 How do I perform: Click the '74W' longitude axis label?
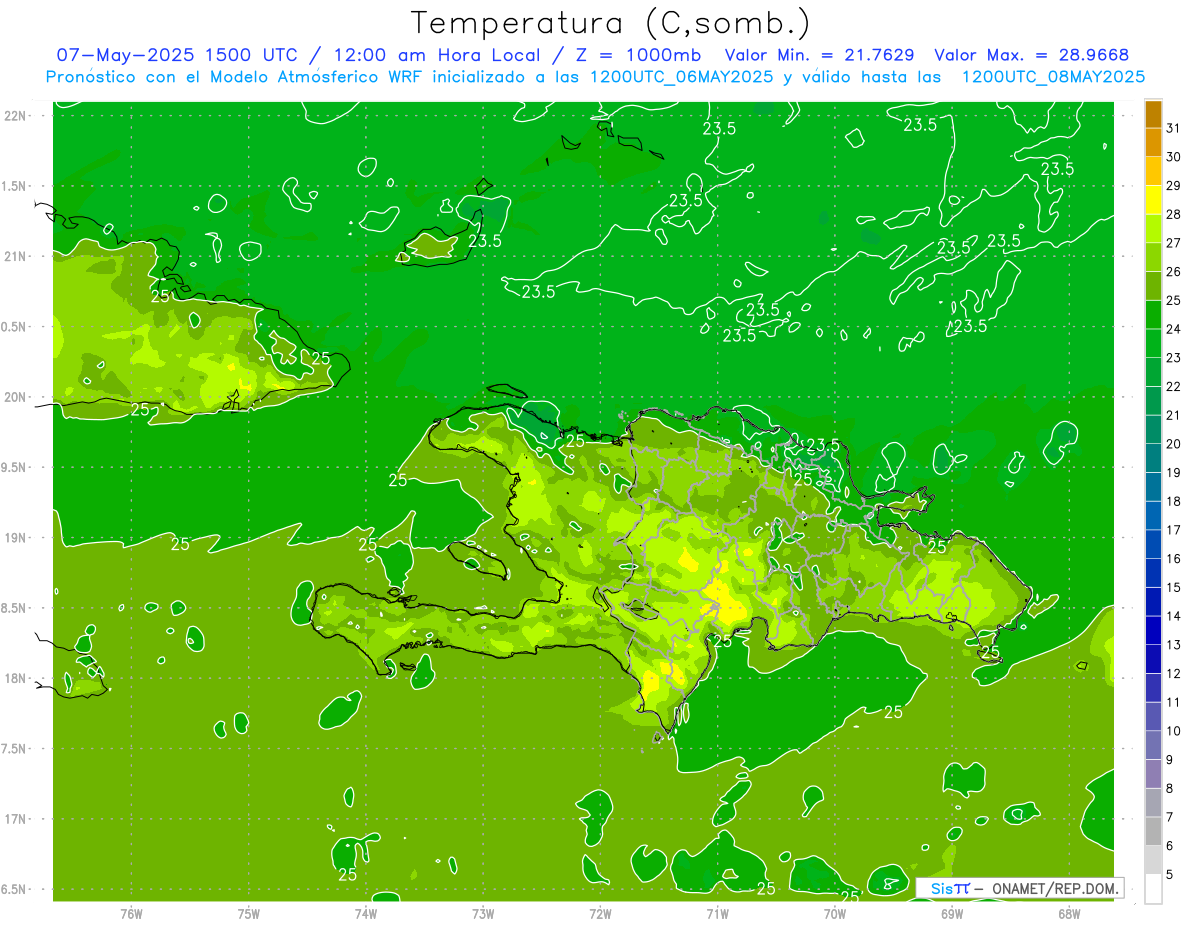pos(366,914)
